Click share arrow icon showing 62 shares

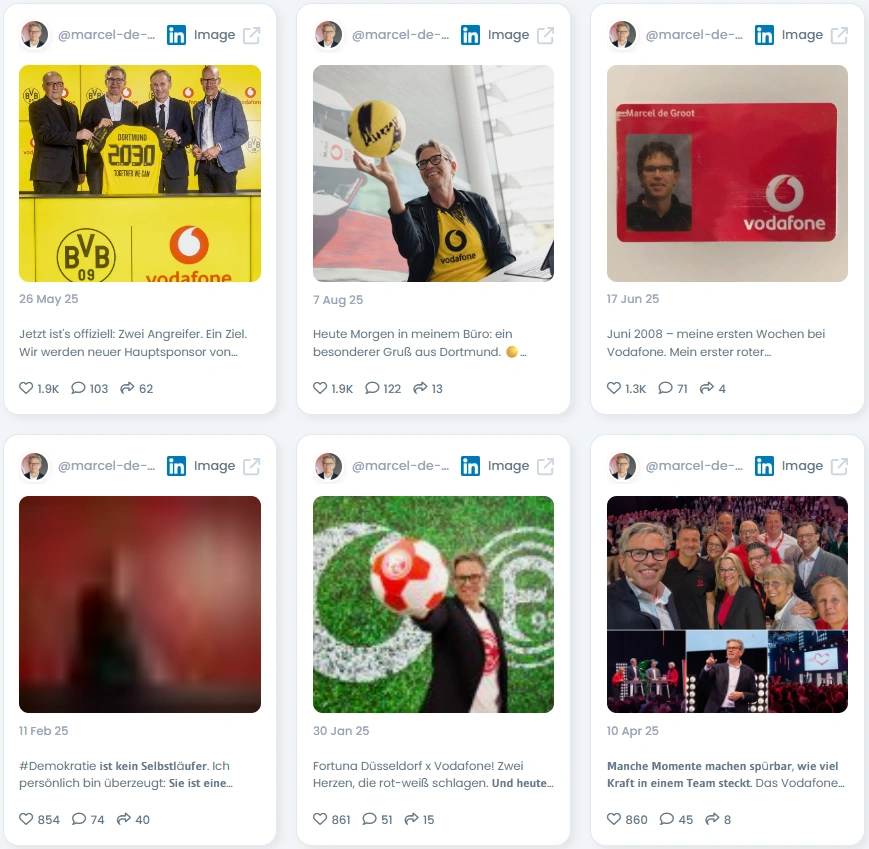pos(127,388)
